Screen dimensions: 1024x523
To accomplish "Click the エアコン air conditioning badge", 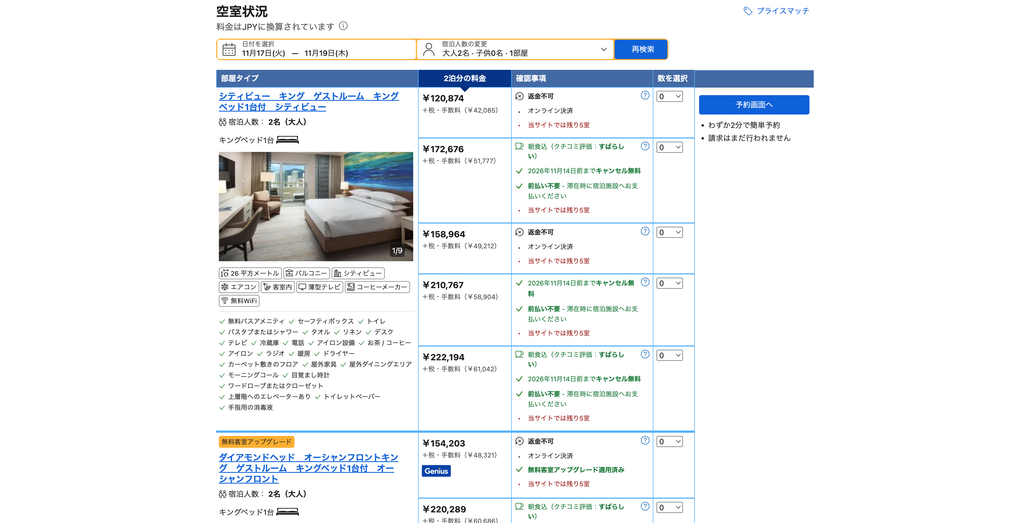I will (x=239, y=287).
